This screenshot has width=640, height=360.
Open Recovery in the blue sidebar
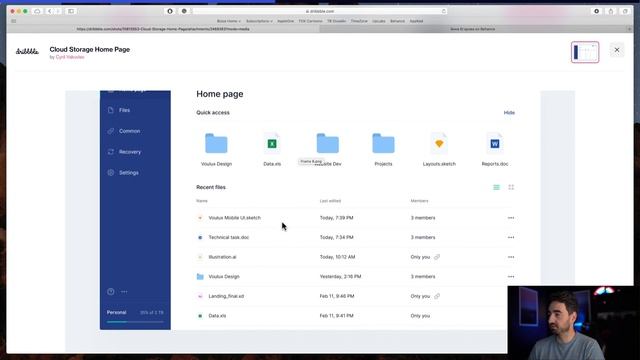point(130,152)
